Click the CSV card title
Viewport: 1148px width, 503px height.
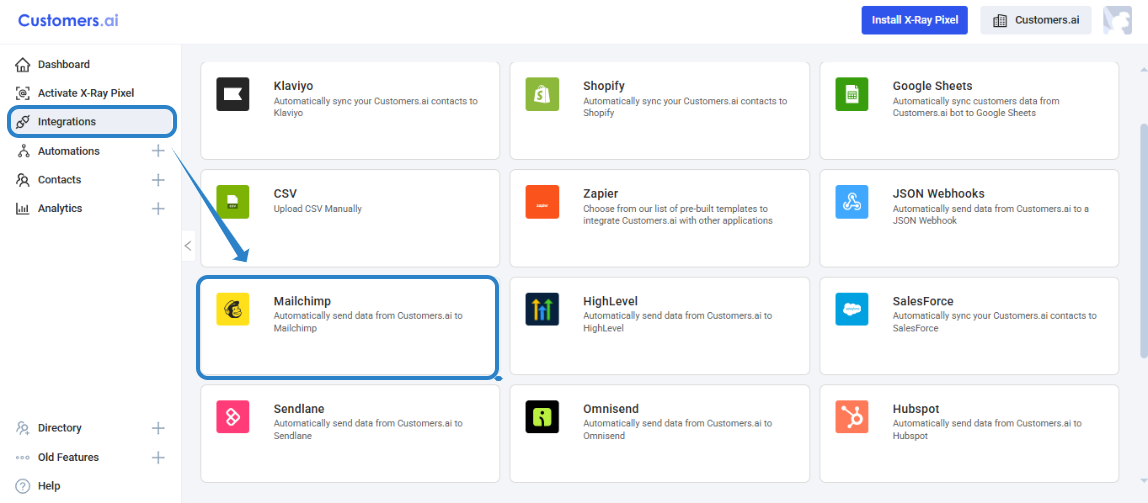click(285, 193)
